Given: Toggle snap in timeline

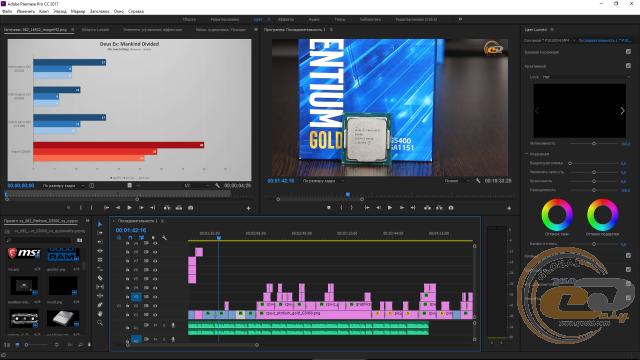Looking at the screenshot, I should coord(130,238).
